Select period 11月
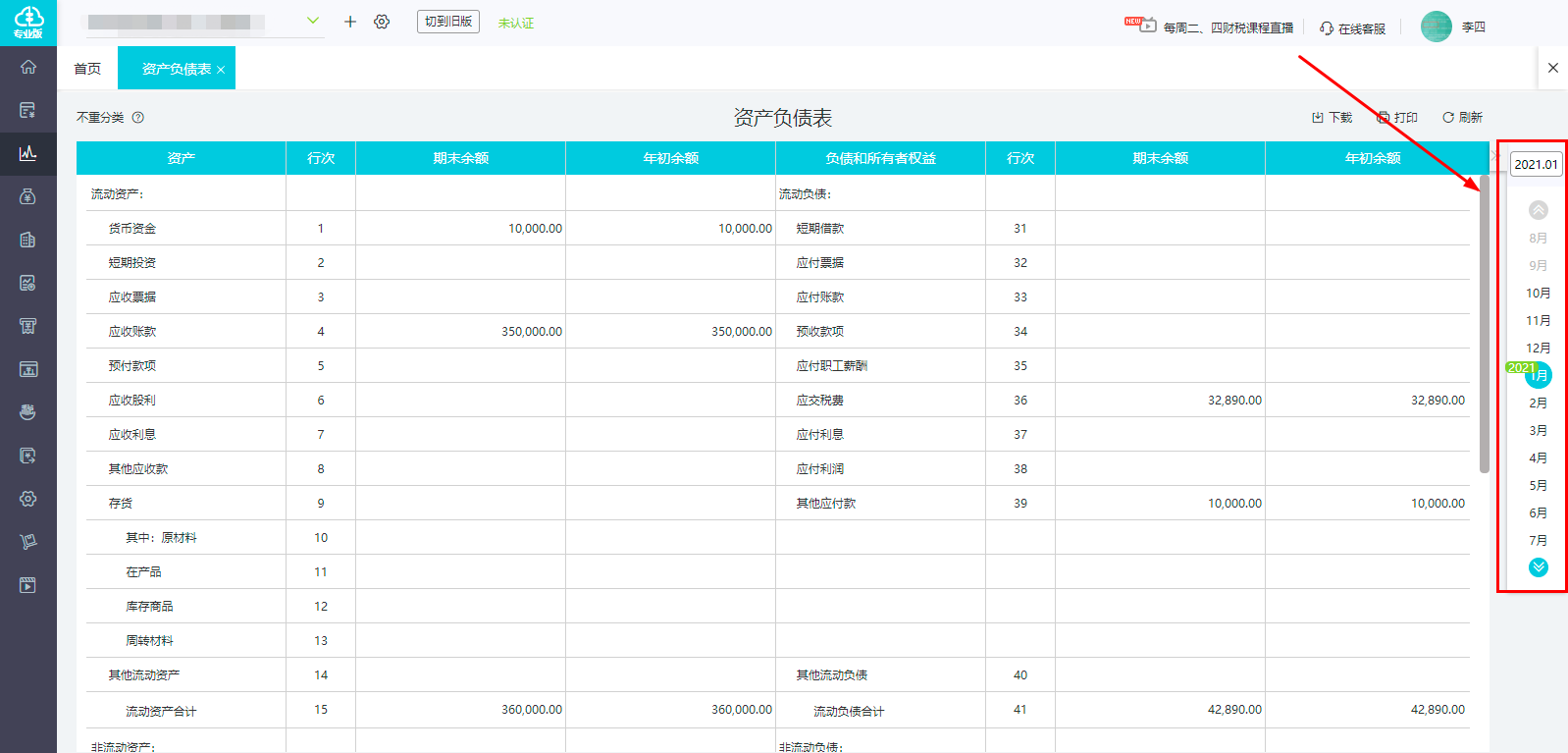Image resolution: width=1568 pixels, height=753 pixels. pos(1539,321)
